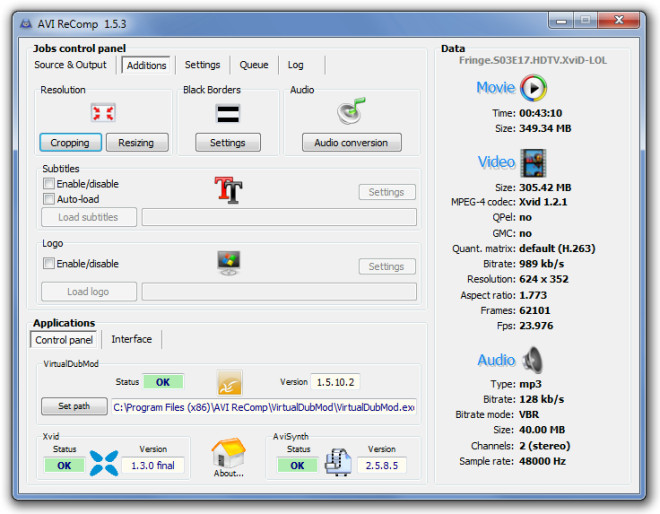Click the Resizing button

[x=137, y=143]
